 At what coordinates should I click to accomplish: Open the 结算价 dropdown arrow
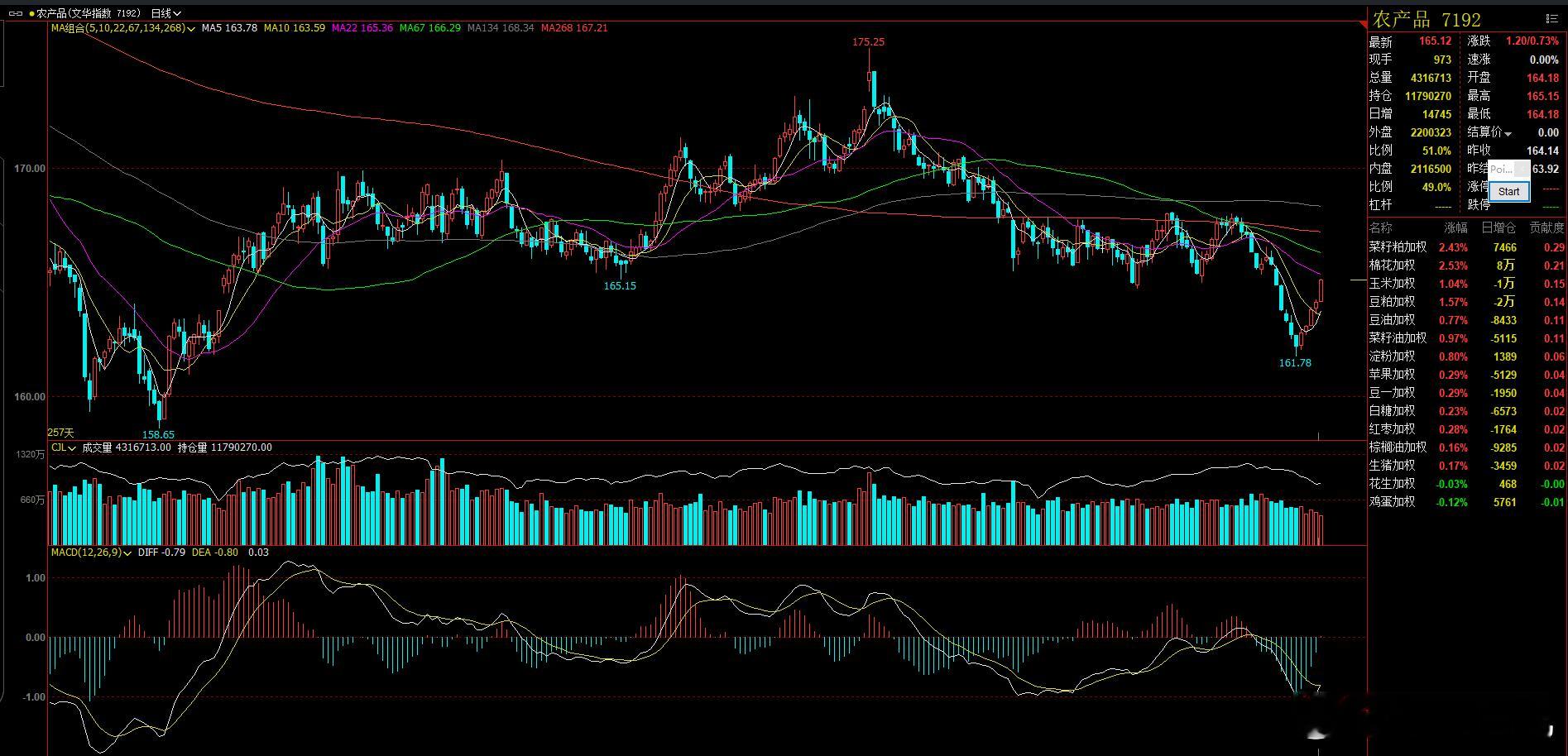click(1508, 134)
